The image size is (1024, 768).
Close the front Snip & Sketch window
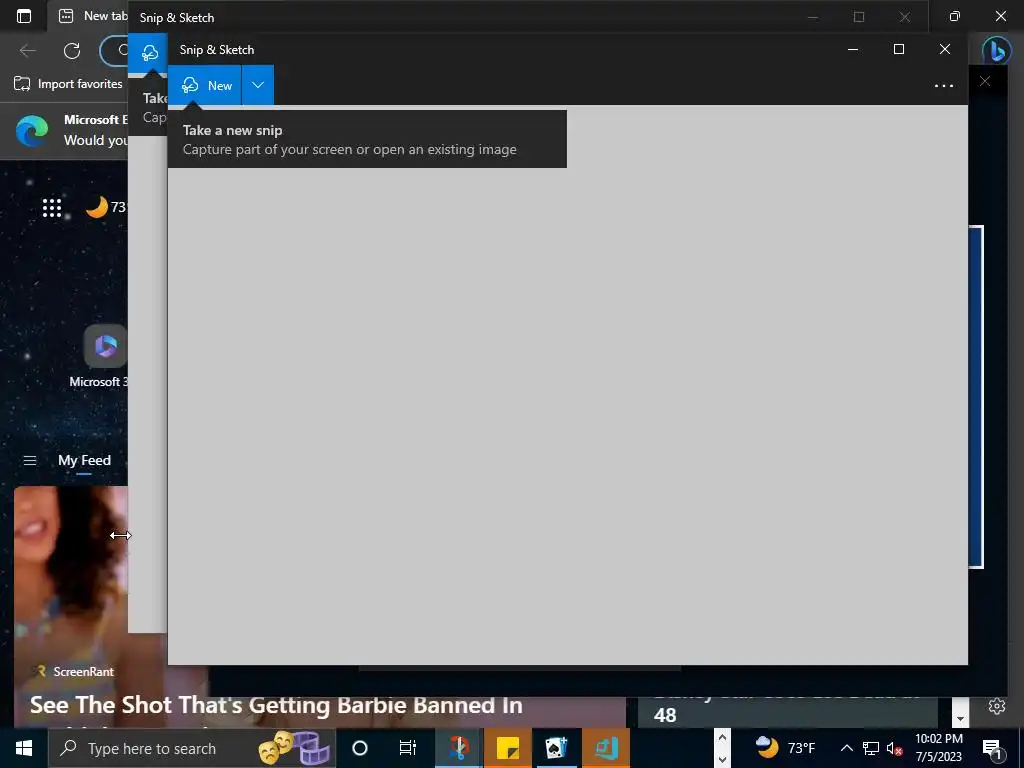click(944, 49)
